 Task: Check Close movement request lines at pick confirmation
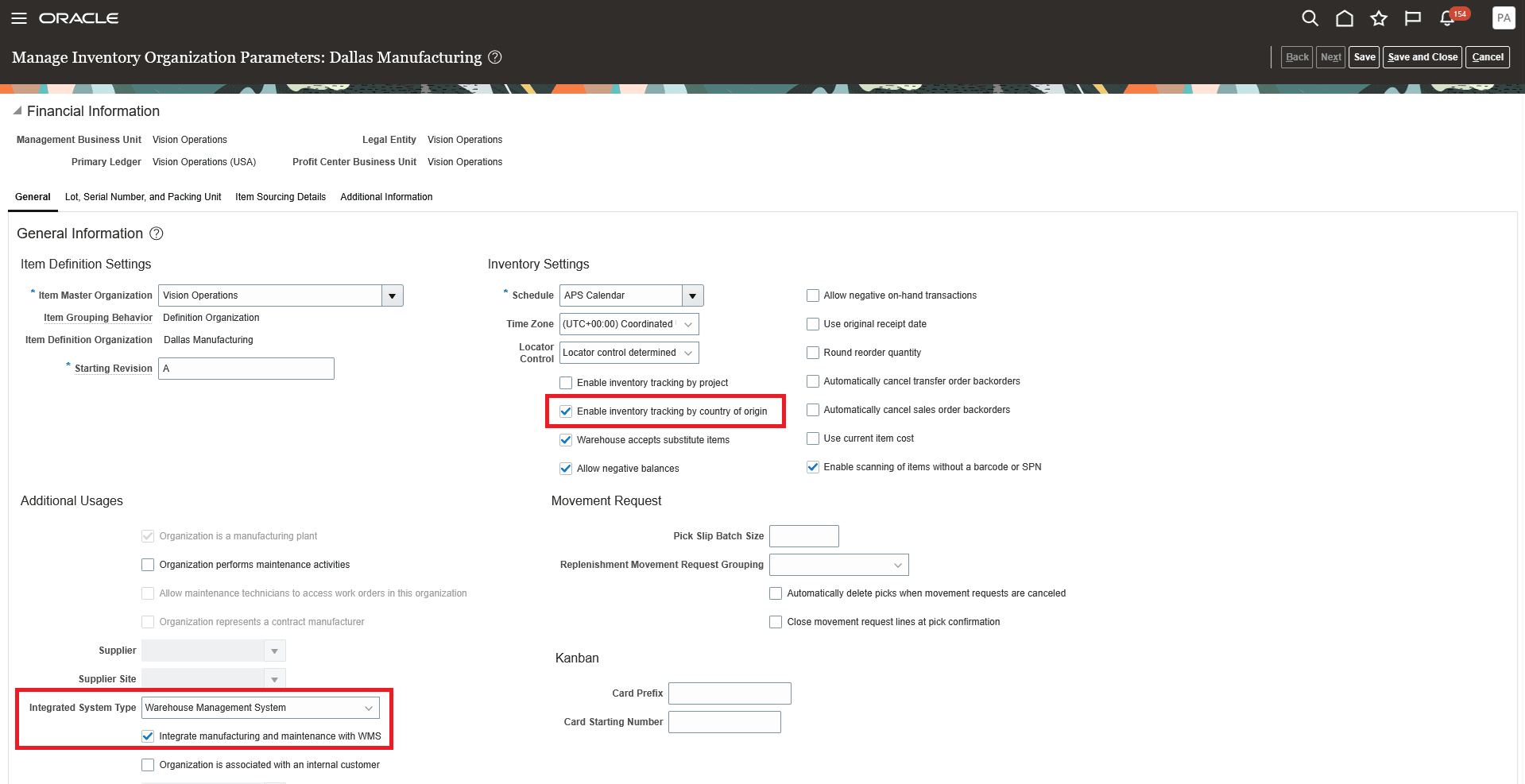tap(776, 622)
